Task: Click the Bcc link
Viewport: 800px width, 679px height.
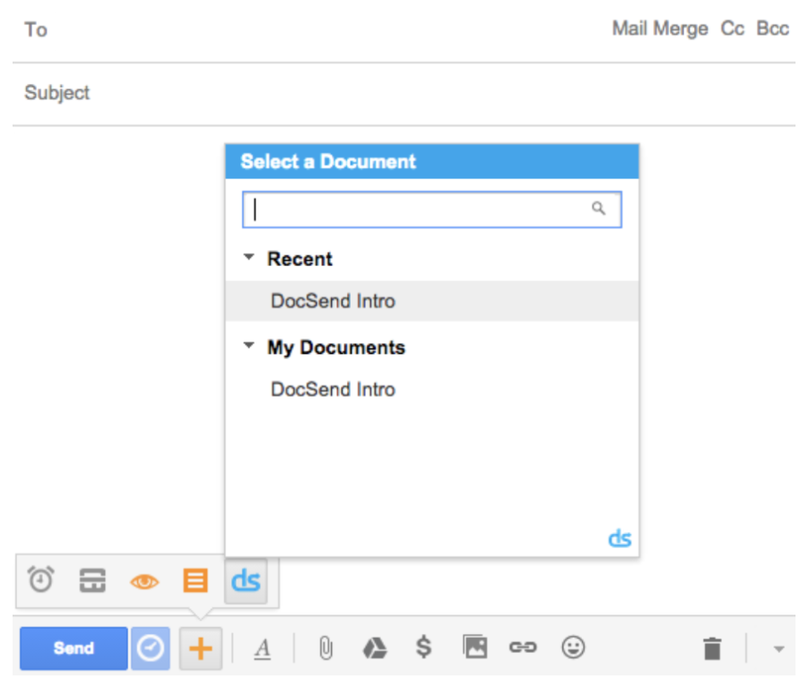Action: [x=772, y=29]
